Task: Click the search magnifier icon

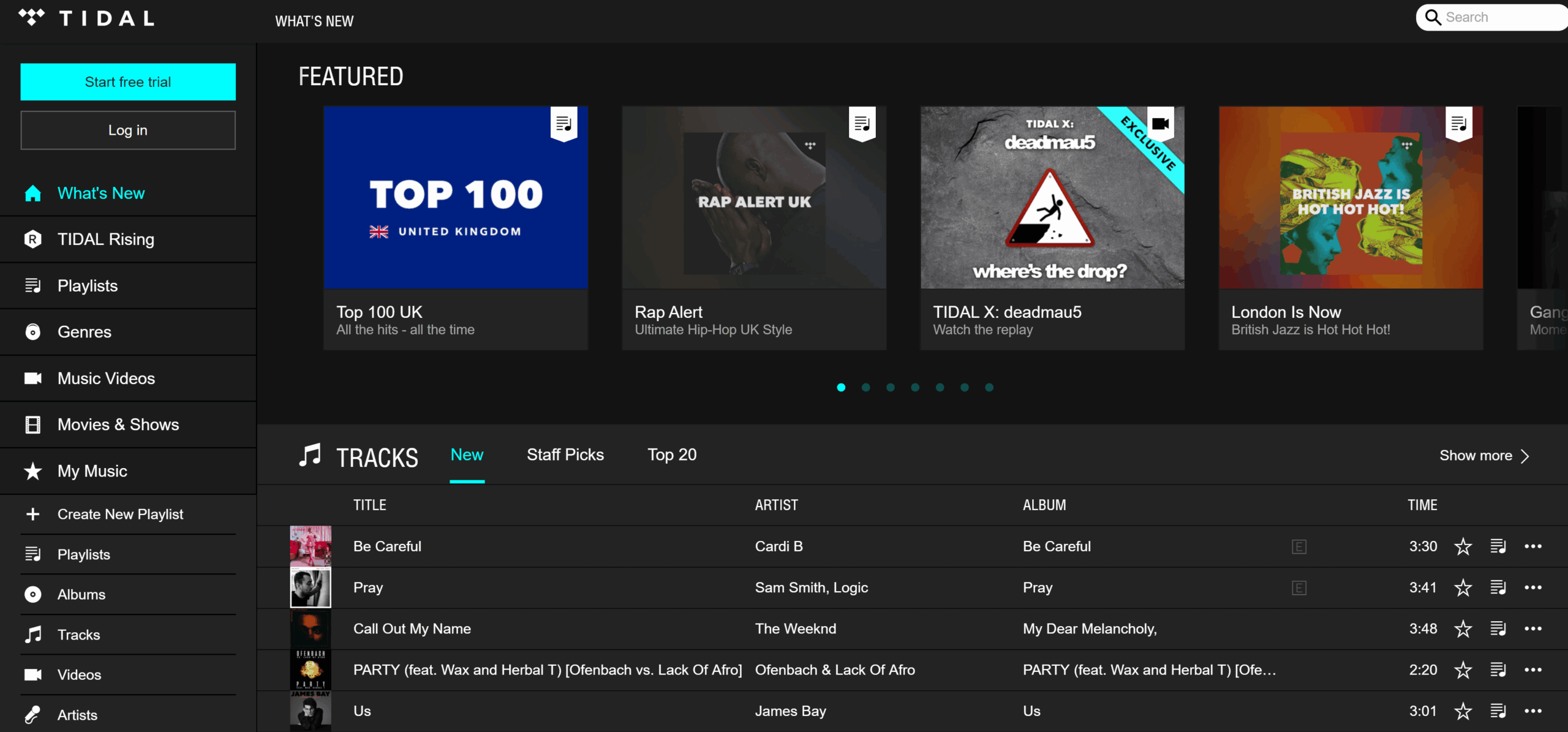Action: (1433, 17)
